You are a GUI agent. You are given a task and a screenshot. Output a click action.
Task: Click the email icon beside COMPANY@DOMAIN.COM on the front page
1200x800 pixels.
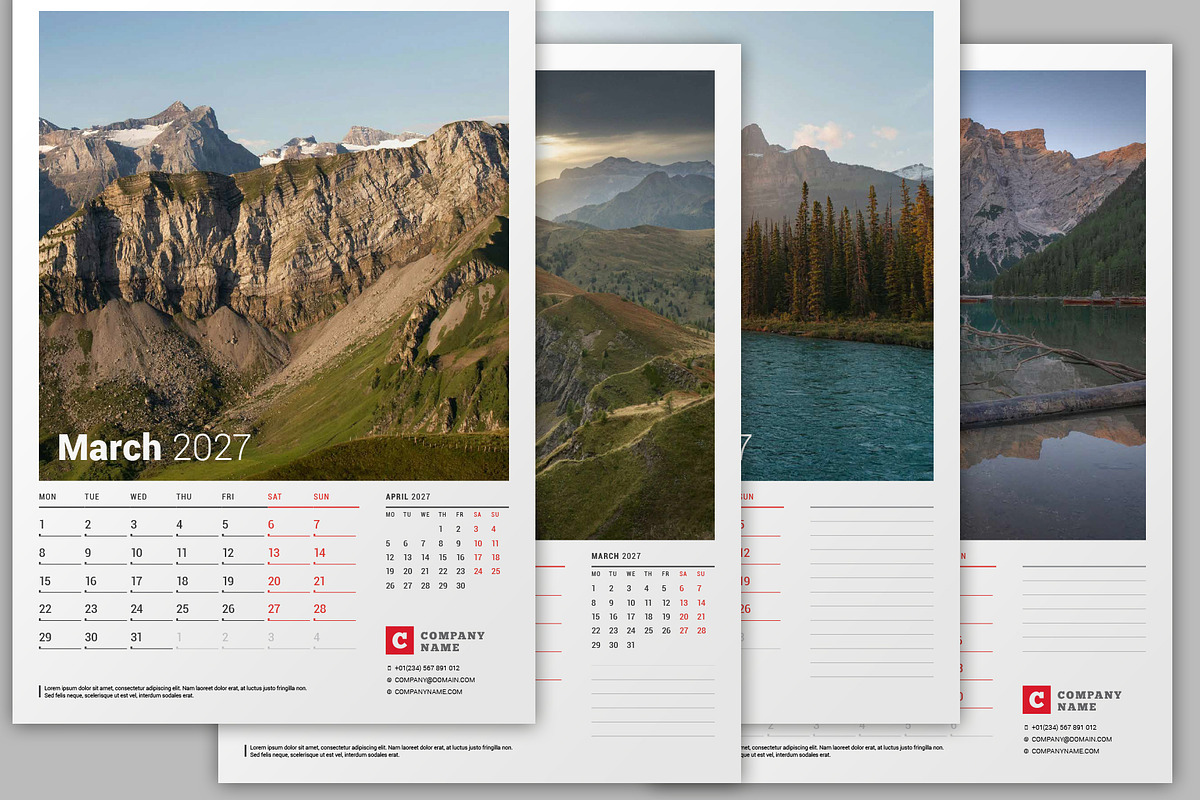coord(389,680)
